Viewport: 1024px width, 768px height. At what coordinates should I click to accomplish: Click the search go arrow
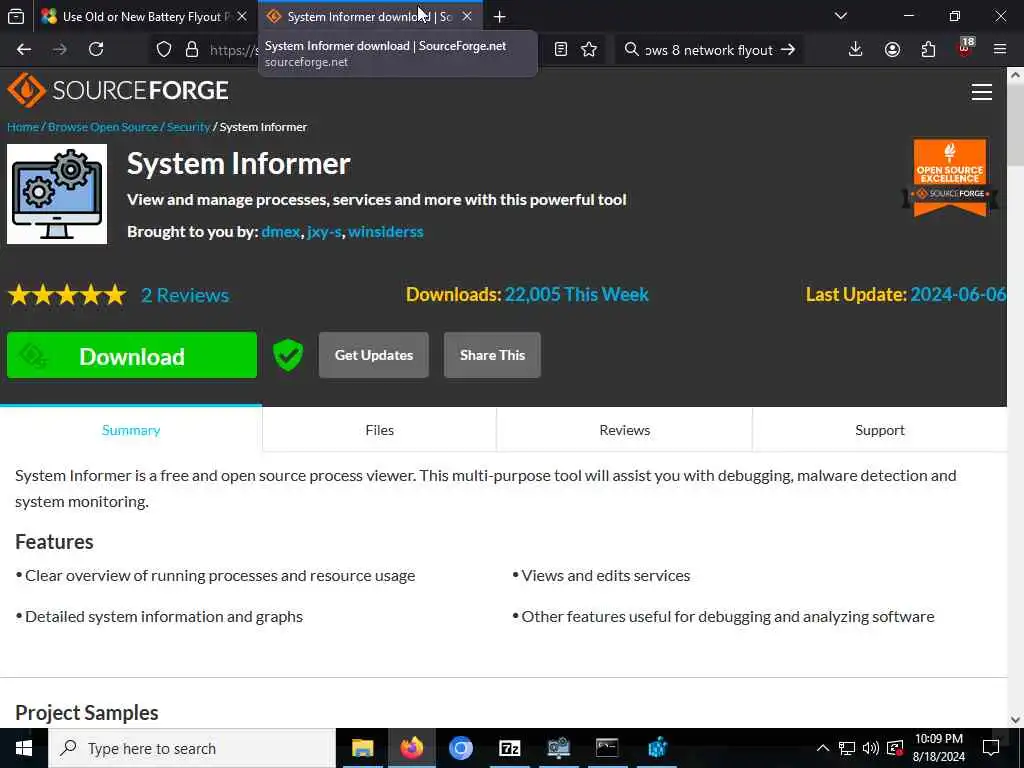tap(788, 50)
